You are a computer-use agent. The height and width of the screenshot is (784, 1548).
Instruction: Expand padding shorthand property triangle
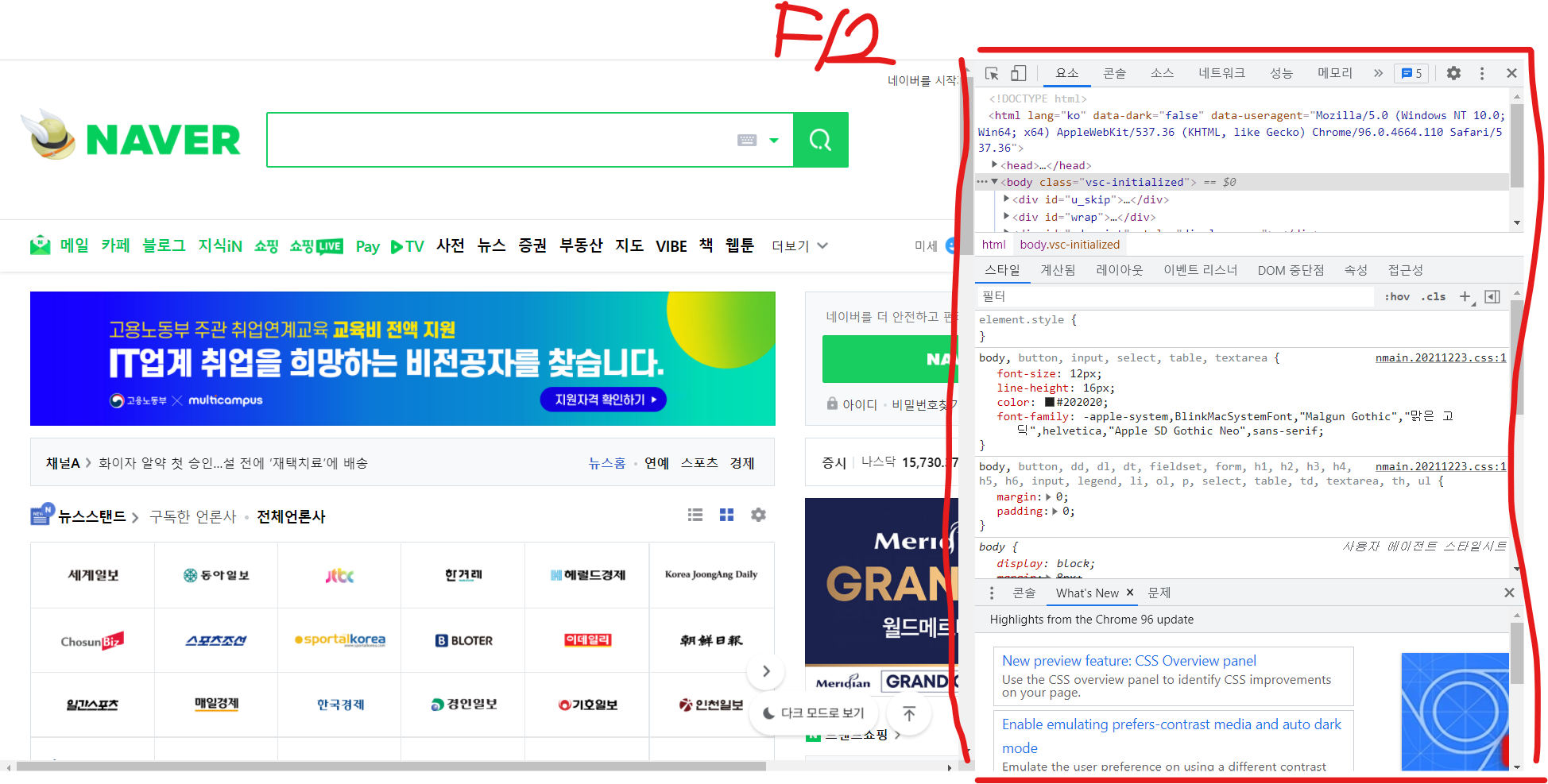[1055, 512]
